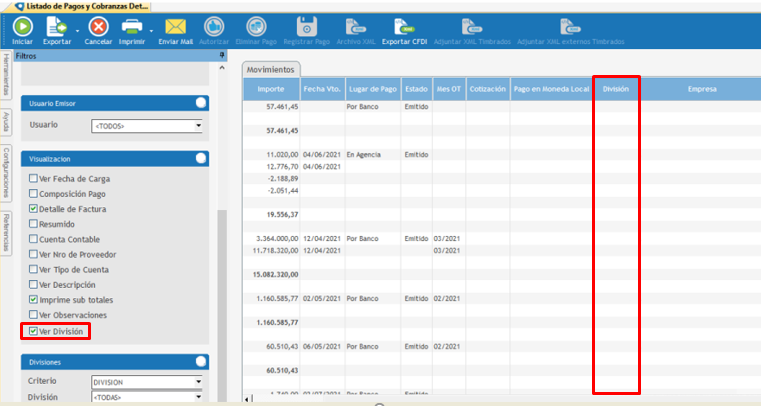The height and width of the screenshot is (406, 761).
Task: Open the Imprimir dropdown arrow
Action: [151, 31]
